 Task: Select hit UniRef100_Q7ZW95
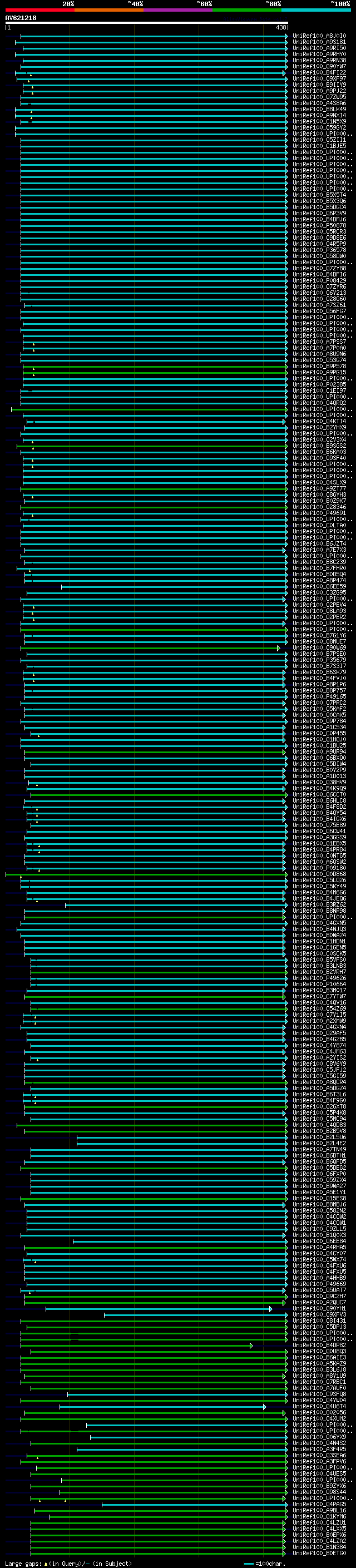pyautogui.click(x=319, y=97)
